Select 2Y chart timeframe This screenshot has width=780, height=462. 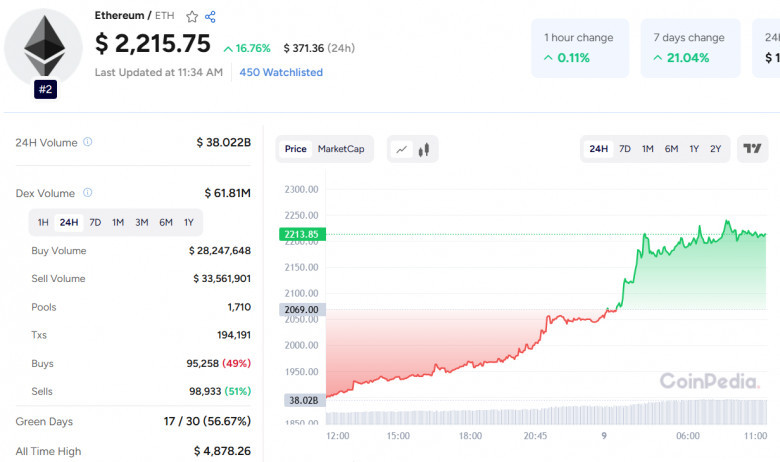click(x=715, y=149)
